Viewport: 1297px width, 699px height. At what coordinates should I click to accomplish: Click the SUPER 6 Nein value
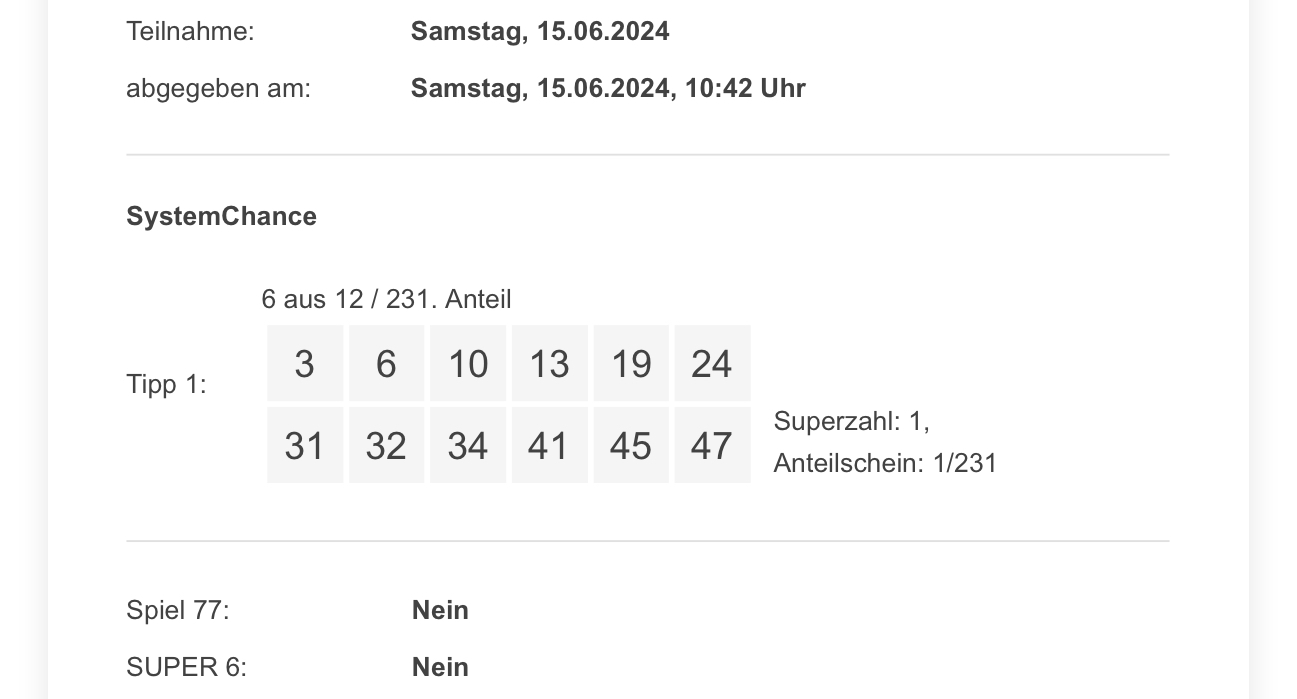pyautogui.click(x=440, y=667)
